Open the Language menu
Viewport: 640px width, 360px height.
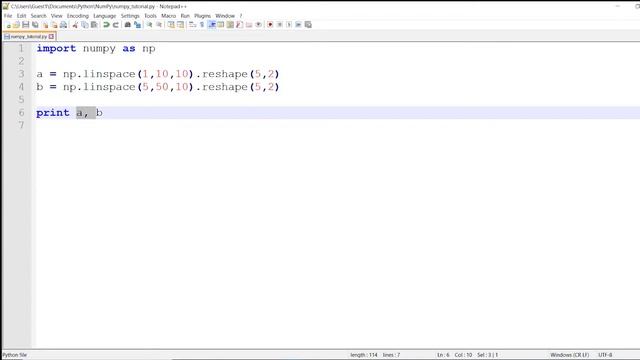coord(104,16)
